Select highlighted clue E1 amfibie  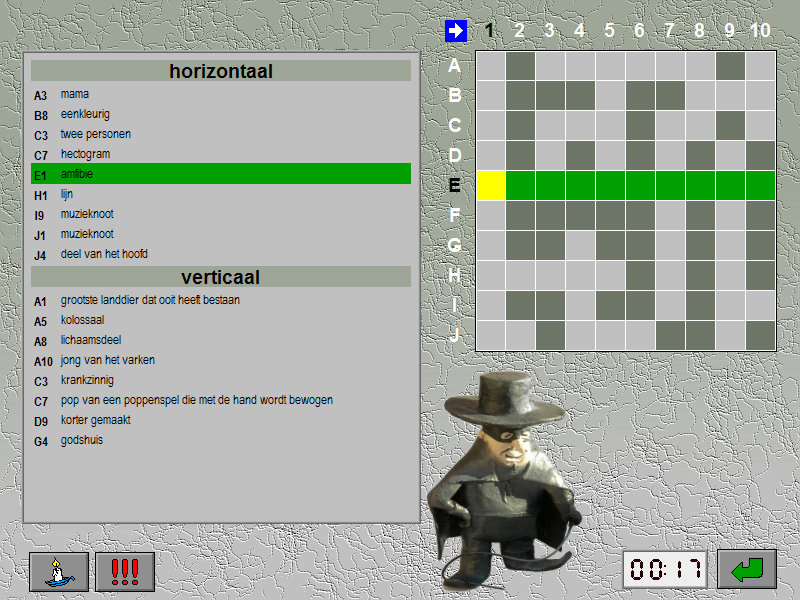tap(221, 174)
